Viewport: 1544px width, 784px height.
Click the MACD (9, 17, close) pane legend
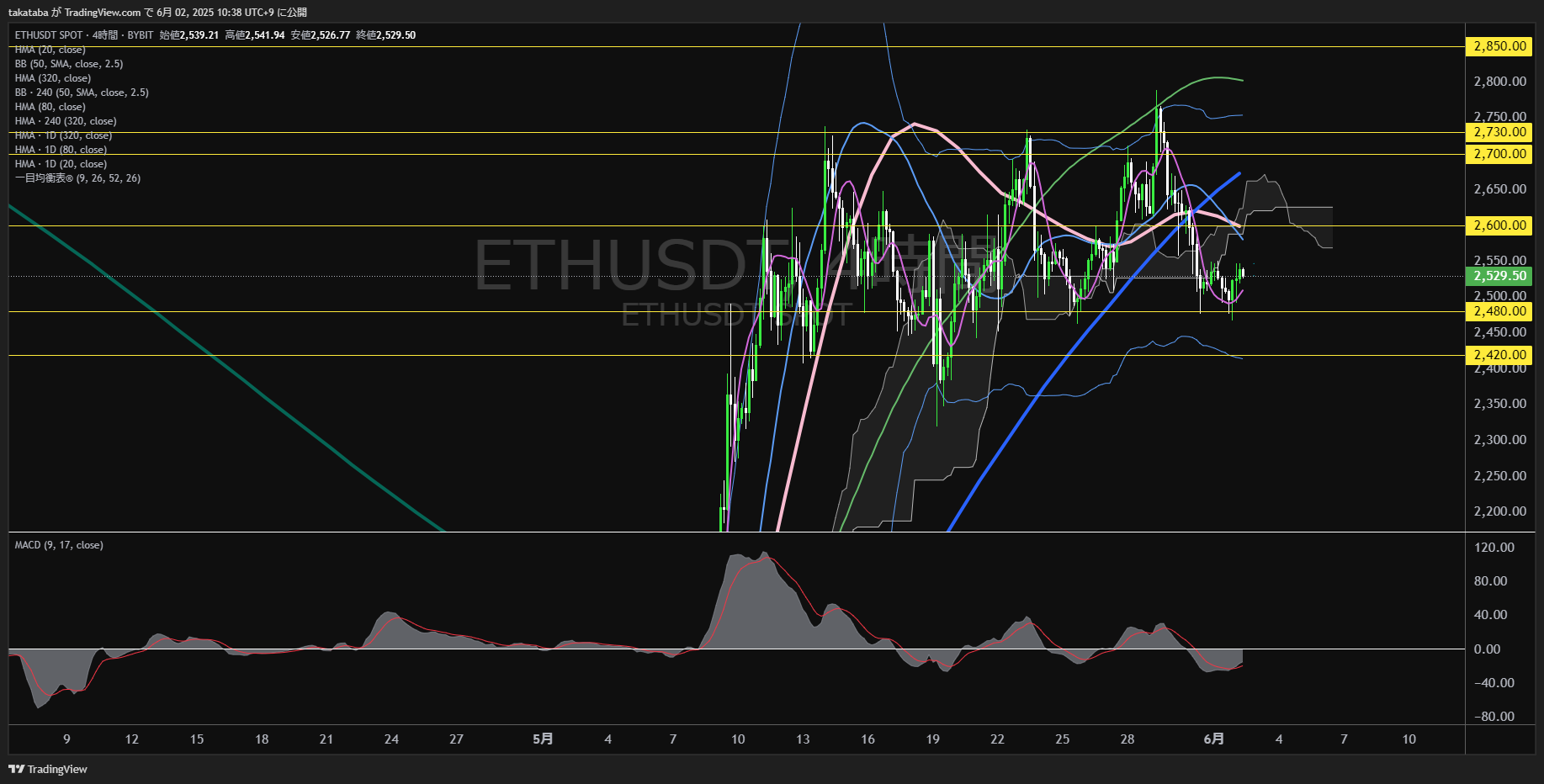coord(59,545)
